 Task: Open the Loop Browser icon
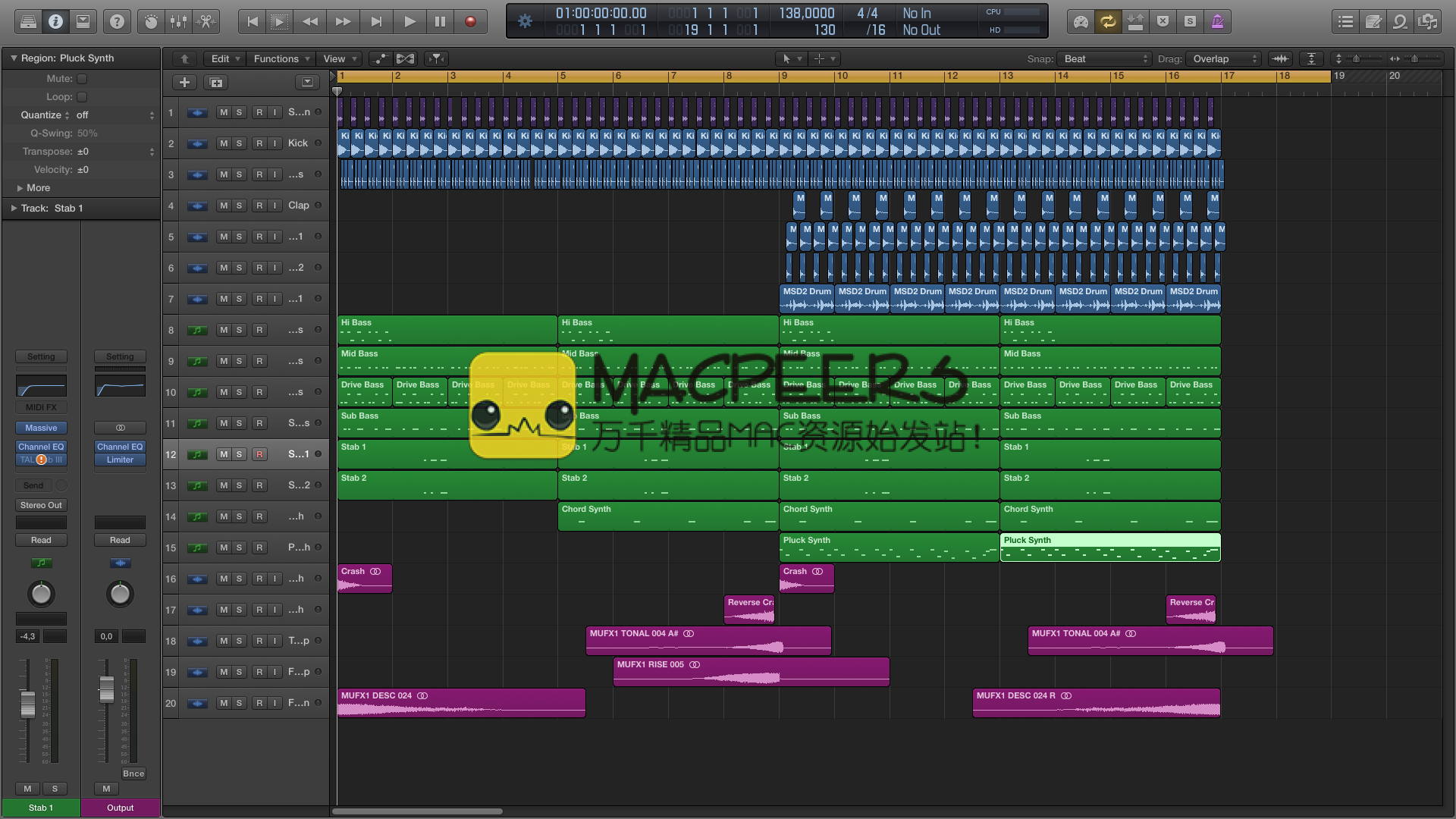[x=1400, y=22]
